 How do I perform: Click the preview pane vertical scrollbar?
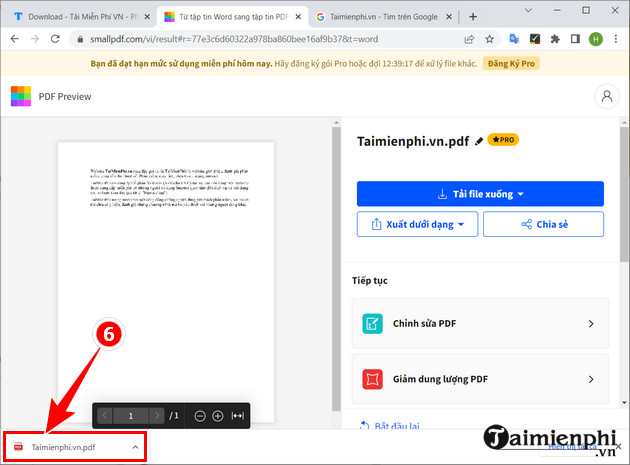[336, 269]
